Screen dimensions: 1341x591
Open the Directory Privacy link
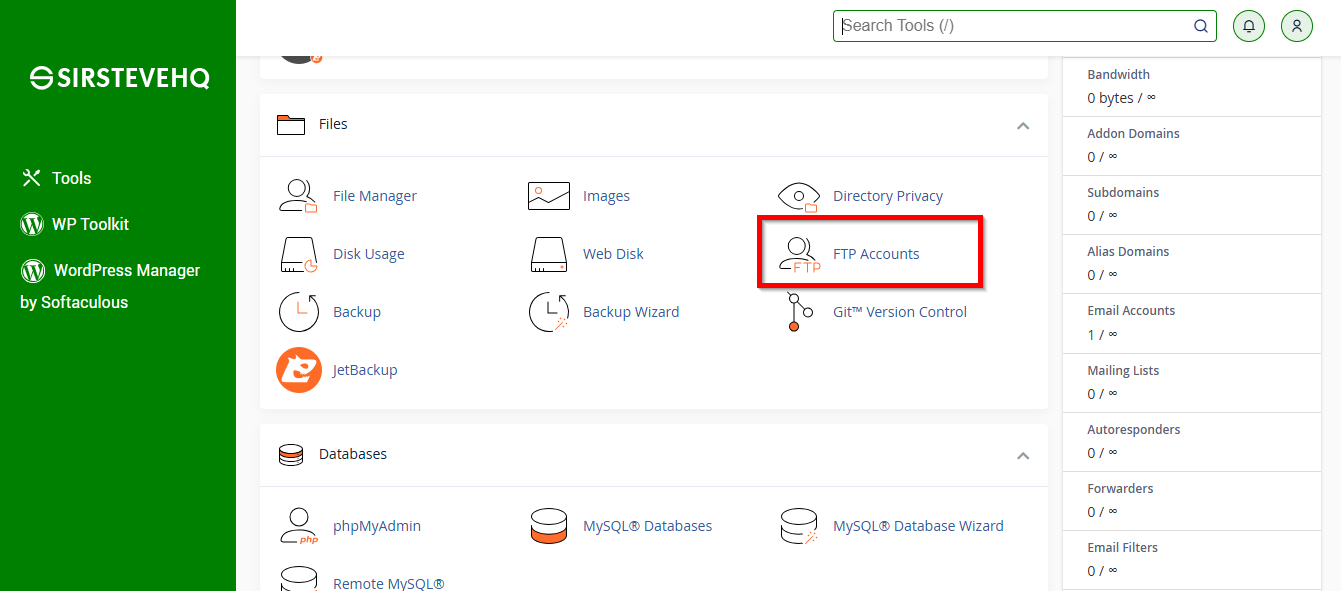[888, 196]
